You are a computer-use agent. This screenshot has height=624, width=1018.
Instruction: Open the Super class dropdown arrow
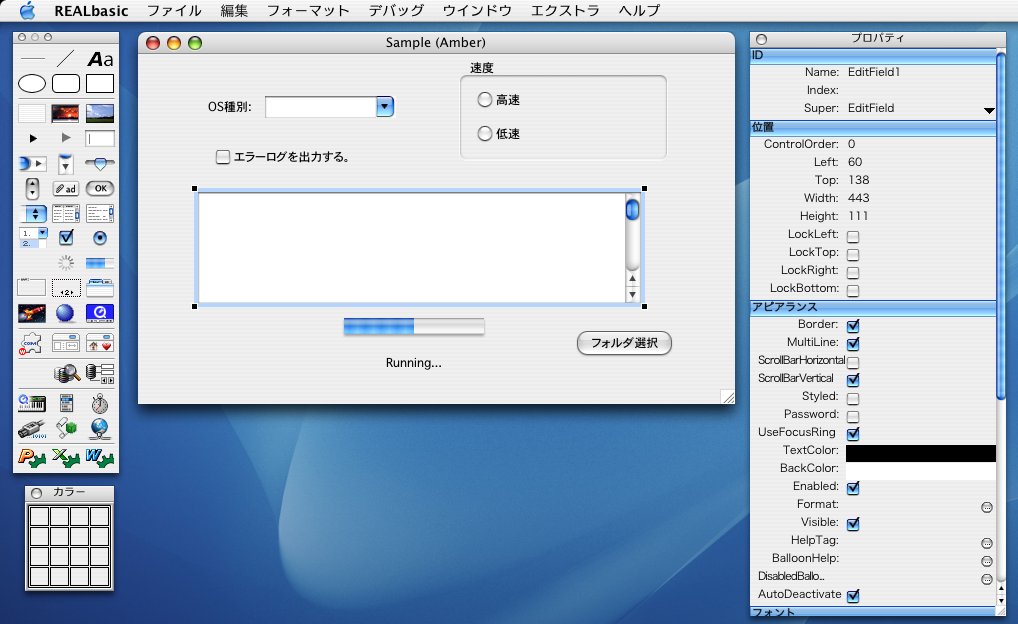(989, 110)
